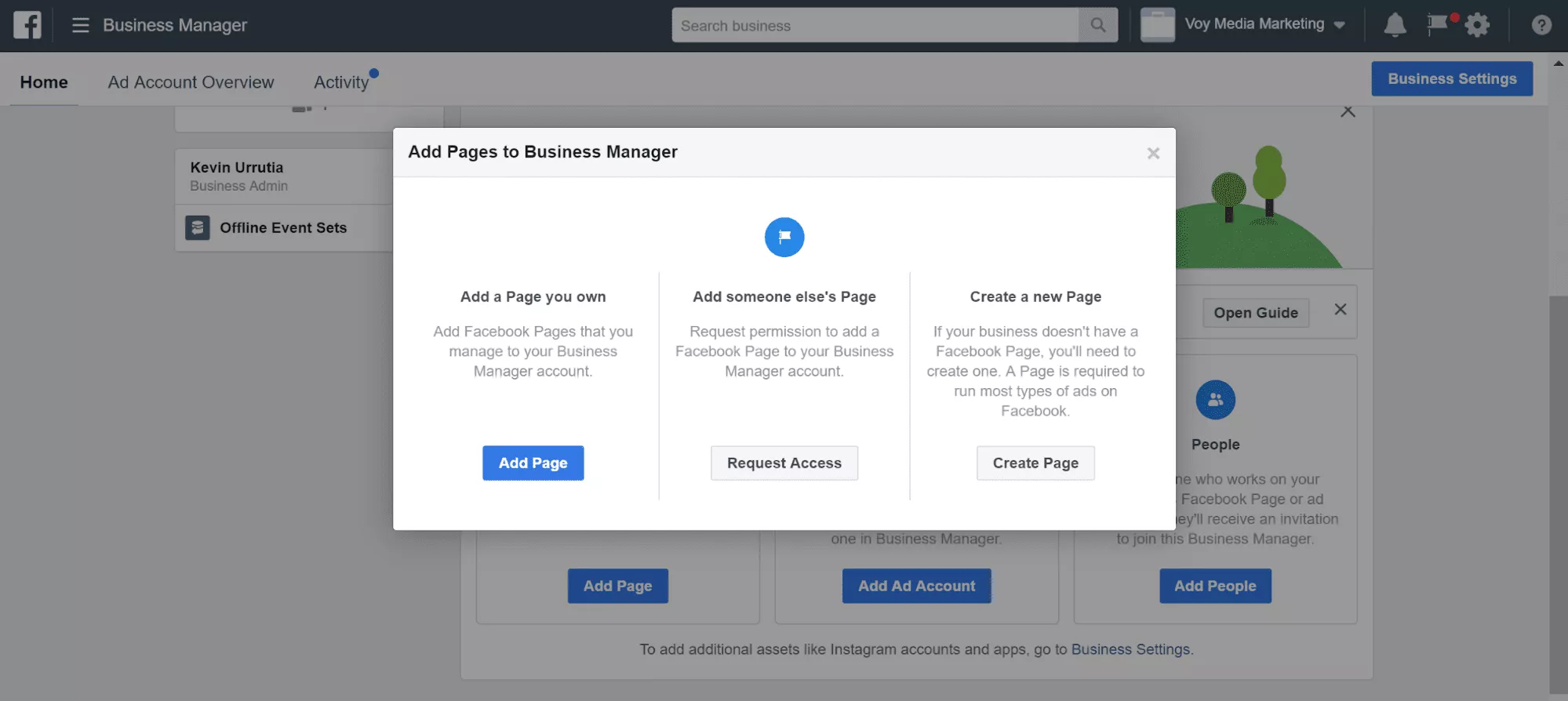
Task: Follow the Business Settings link at the bottom
Action: point(1130,649)
